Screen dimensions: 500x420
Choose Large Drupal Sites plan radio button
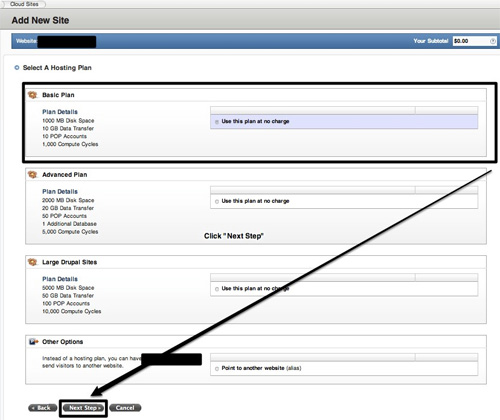pyautogui.click(x=217, y=289)
